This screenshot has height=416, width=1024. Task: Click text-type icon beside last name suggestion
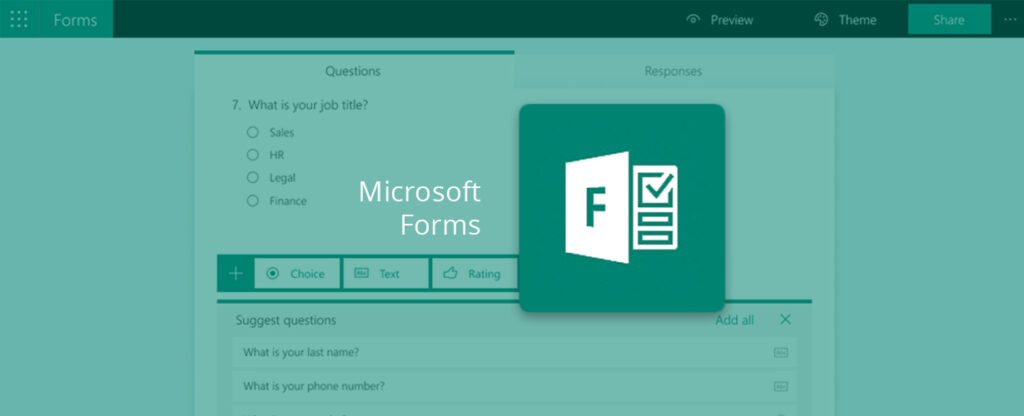click(781, 353)
